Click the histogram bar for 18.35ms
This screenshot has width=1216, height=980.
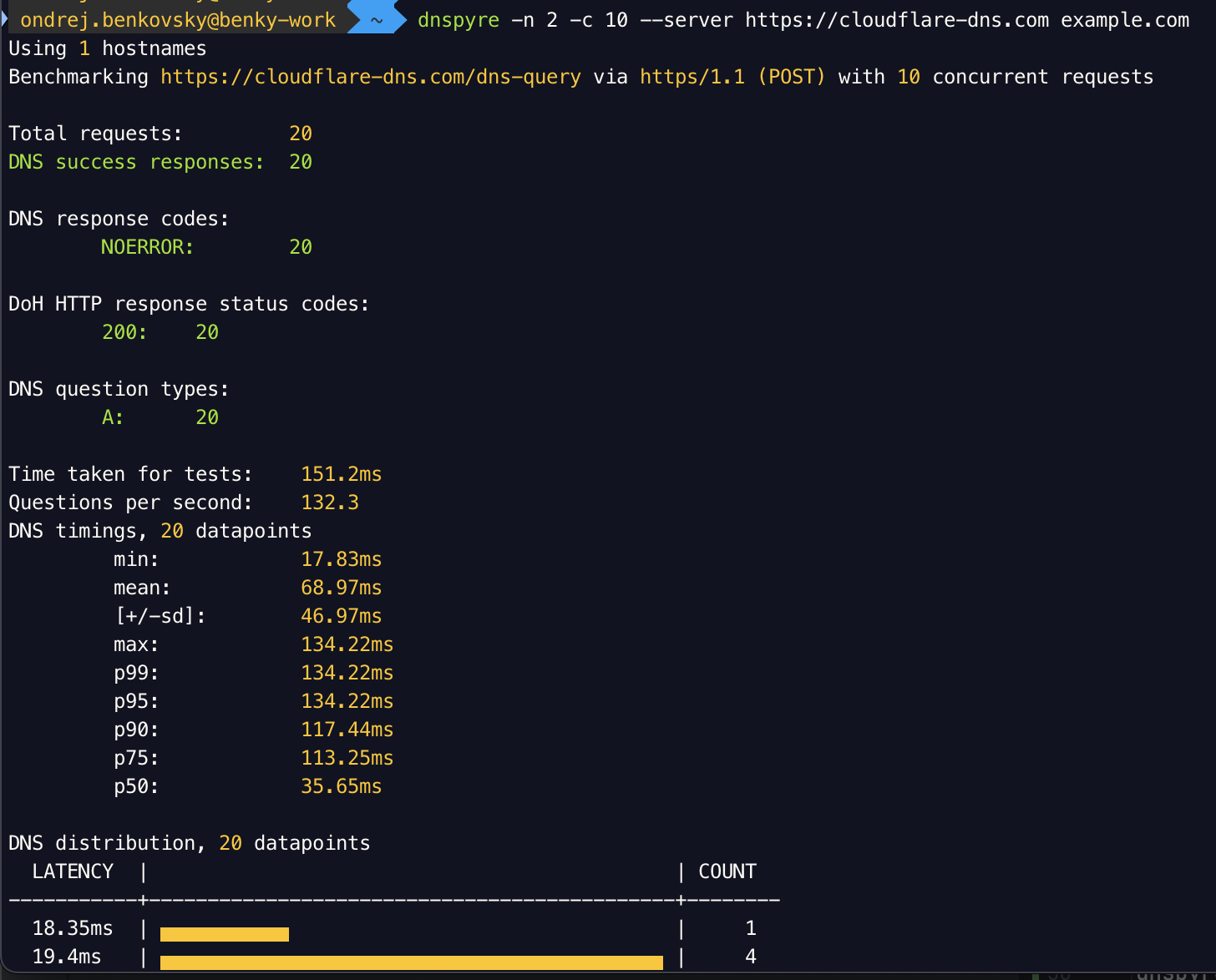tap(225, 934)
